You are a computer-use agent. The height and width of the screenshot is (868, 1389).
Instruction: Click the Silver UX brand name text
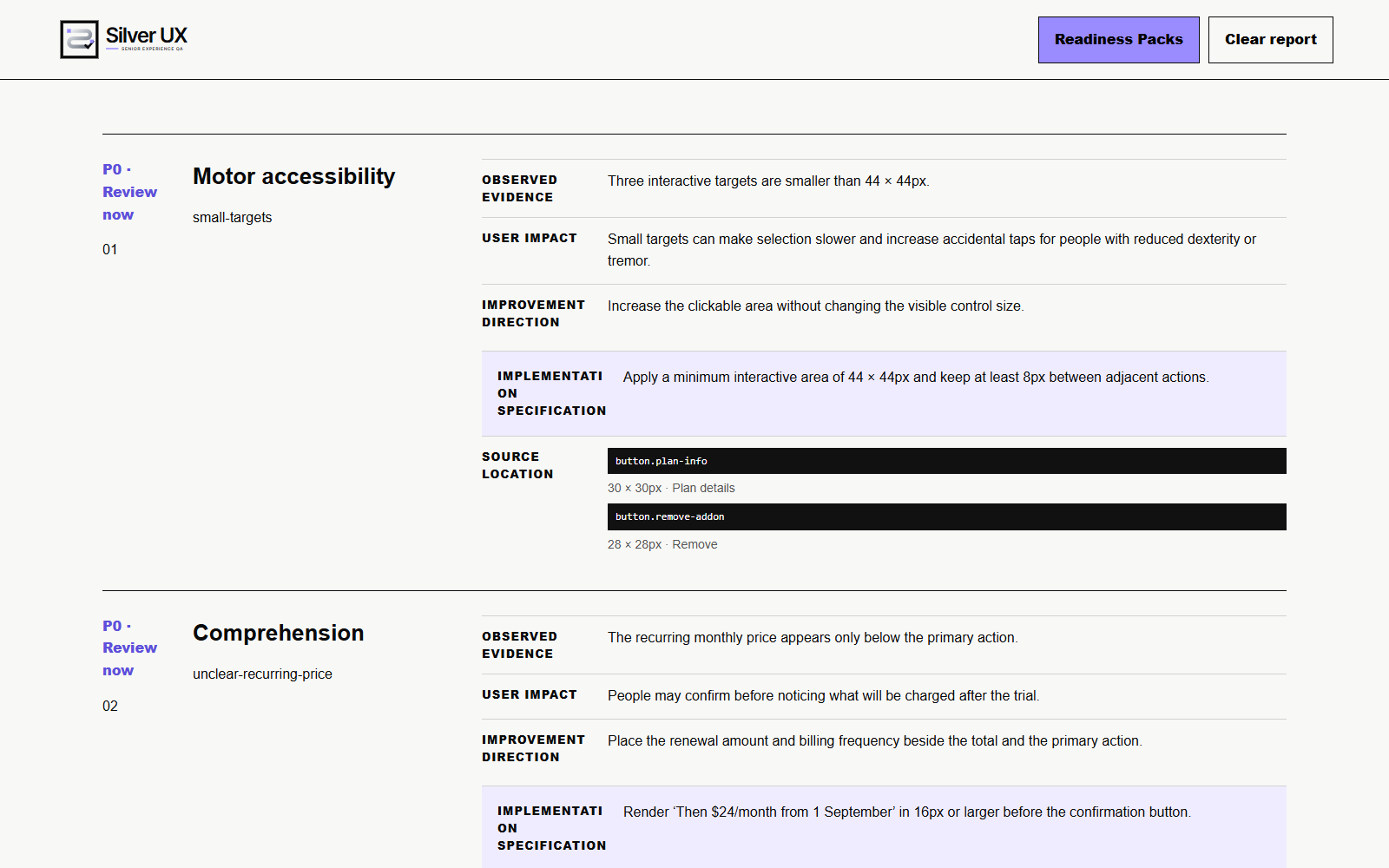click(x=146, y=36)
